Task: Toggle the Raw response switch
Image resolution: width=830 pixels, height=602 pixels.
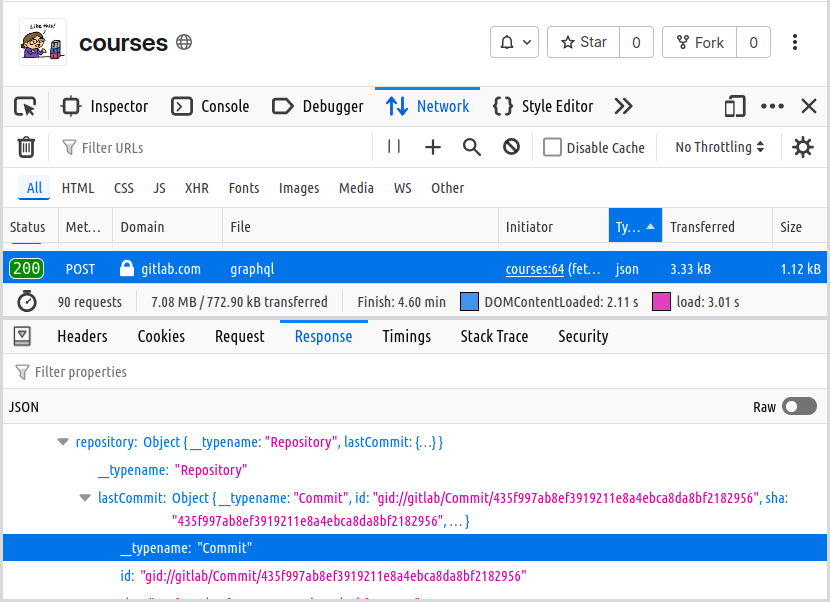Action: [x=799, y=407]
